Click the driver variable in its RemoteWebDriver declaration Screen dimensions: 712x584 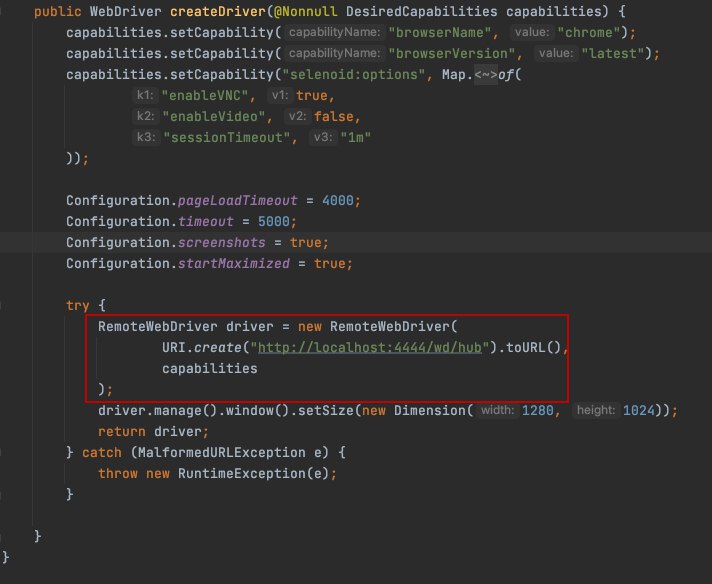click(250, 327)
